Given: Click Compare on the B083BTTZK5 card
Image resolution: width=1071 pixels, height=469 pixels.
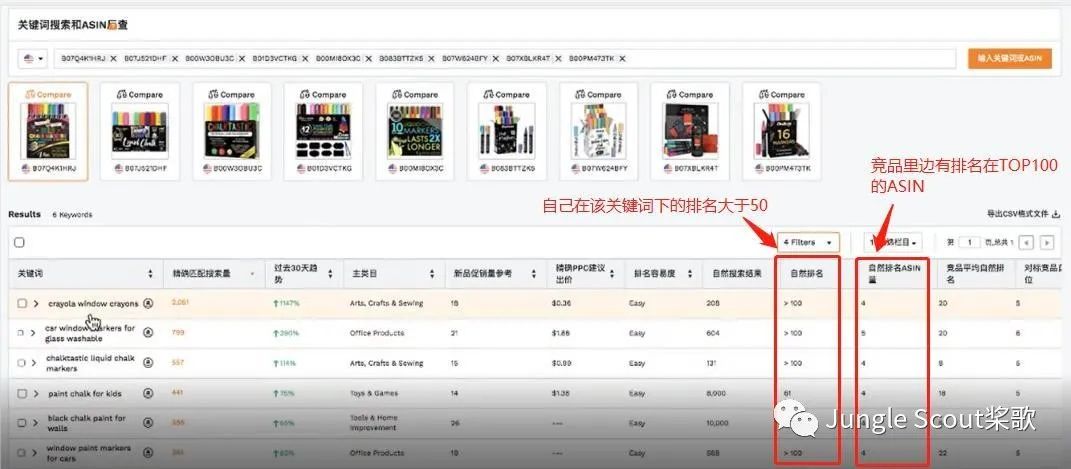Looking at the screenshot, I should pos(506,95).
